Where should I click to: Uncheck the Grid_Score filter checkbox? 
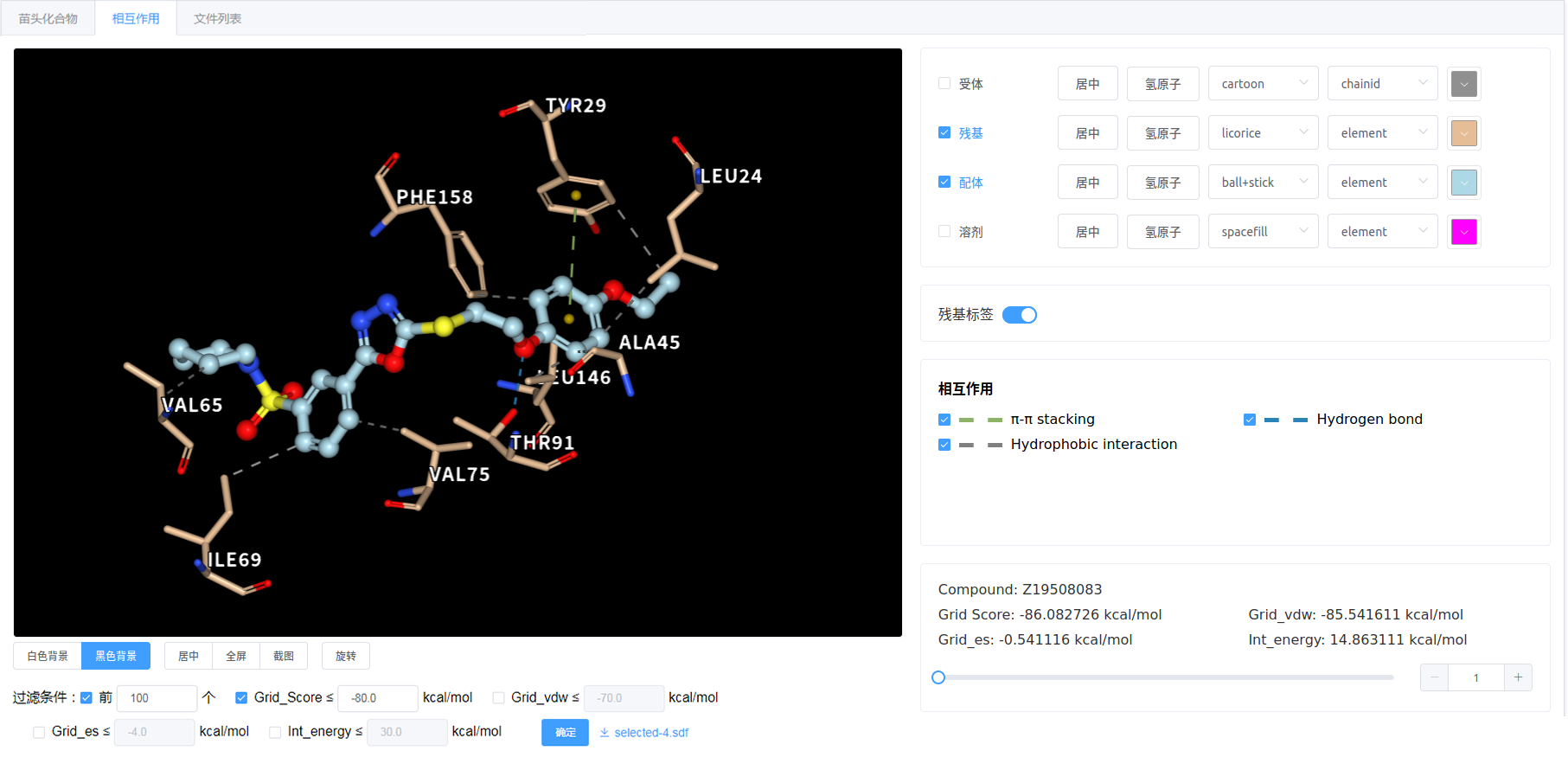pyautogui.click(x=241, y=697)
